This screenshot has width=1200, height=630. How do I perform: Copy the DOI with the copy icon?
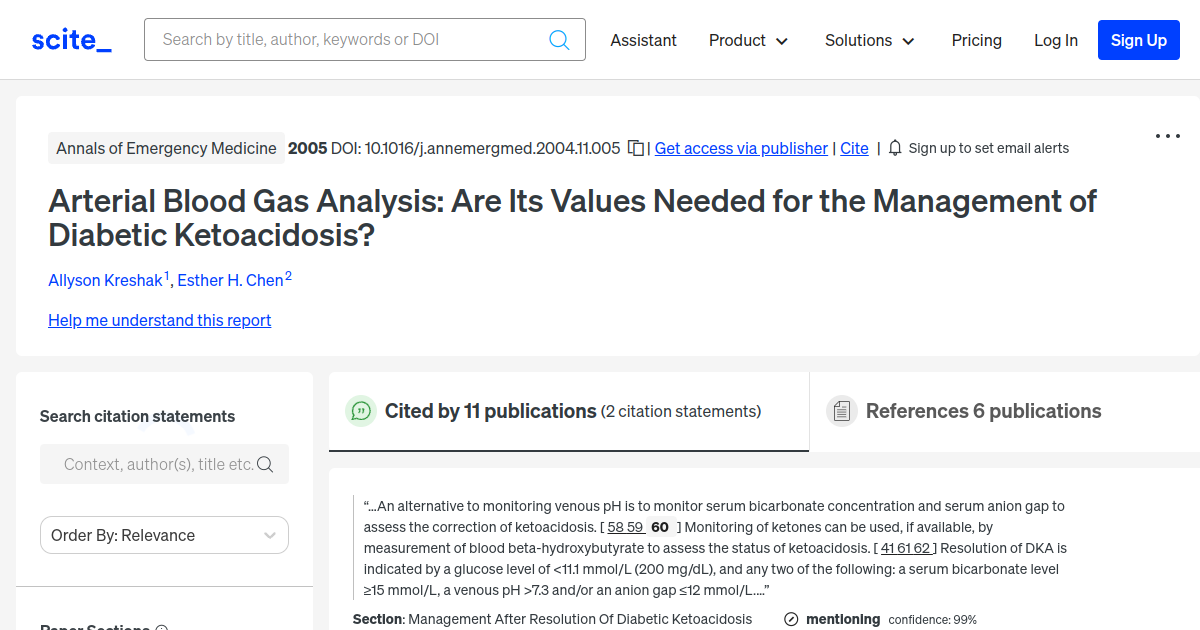635,148
